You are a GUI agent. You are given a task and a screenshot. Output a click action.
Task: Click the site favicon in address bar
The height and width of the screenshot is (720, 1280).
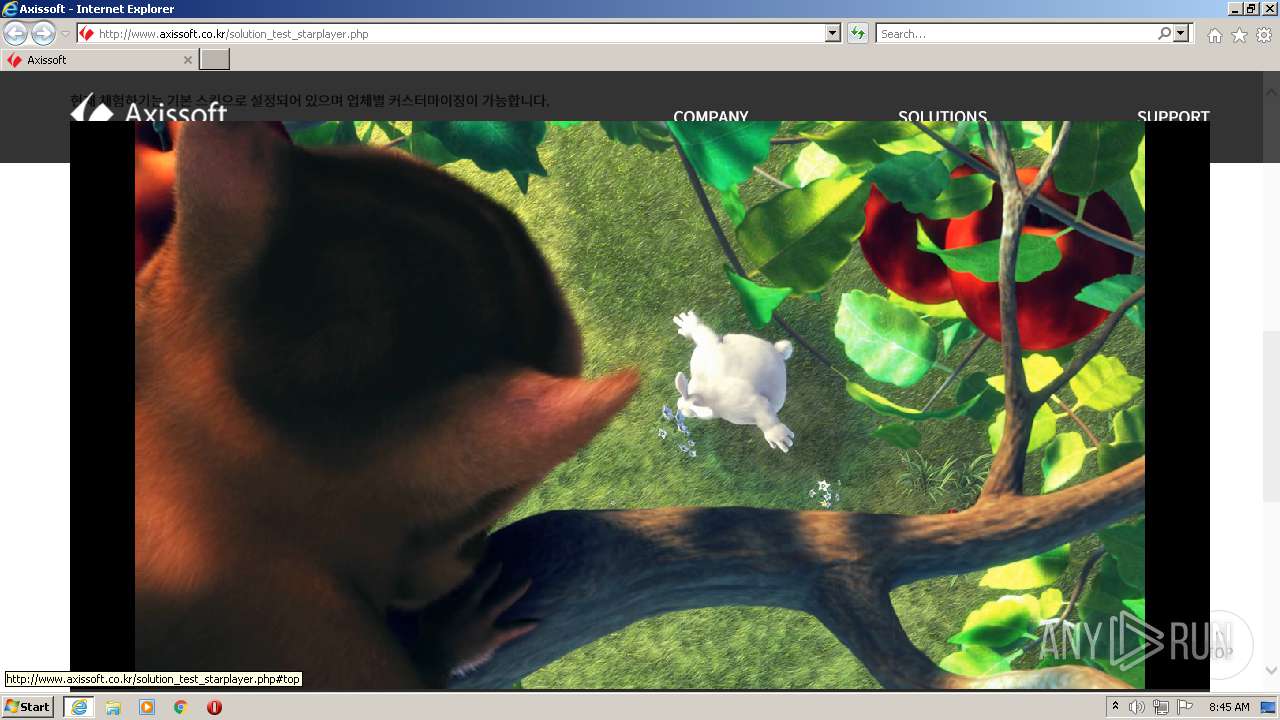click(x=88, y=34)
